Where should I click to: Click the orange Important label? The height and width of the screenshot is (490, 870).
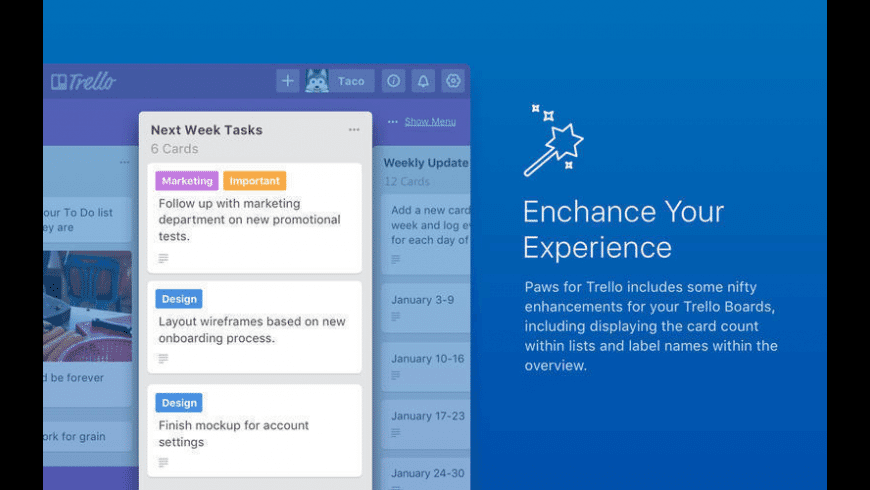255,181
